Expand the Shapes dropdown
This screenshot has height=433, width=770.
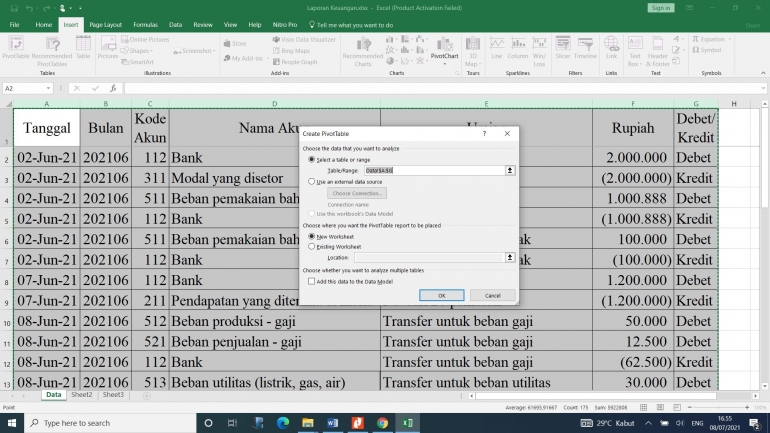point(152,51)
